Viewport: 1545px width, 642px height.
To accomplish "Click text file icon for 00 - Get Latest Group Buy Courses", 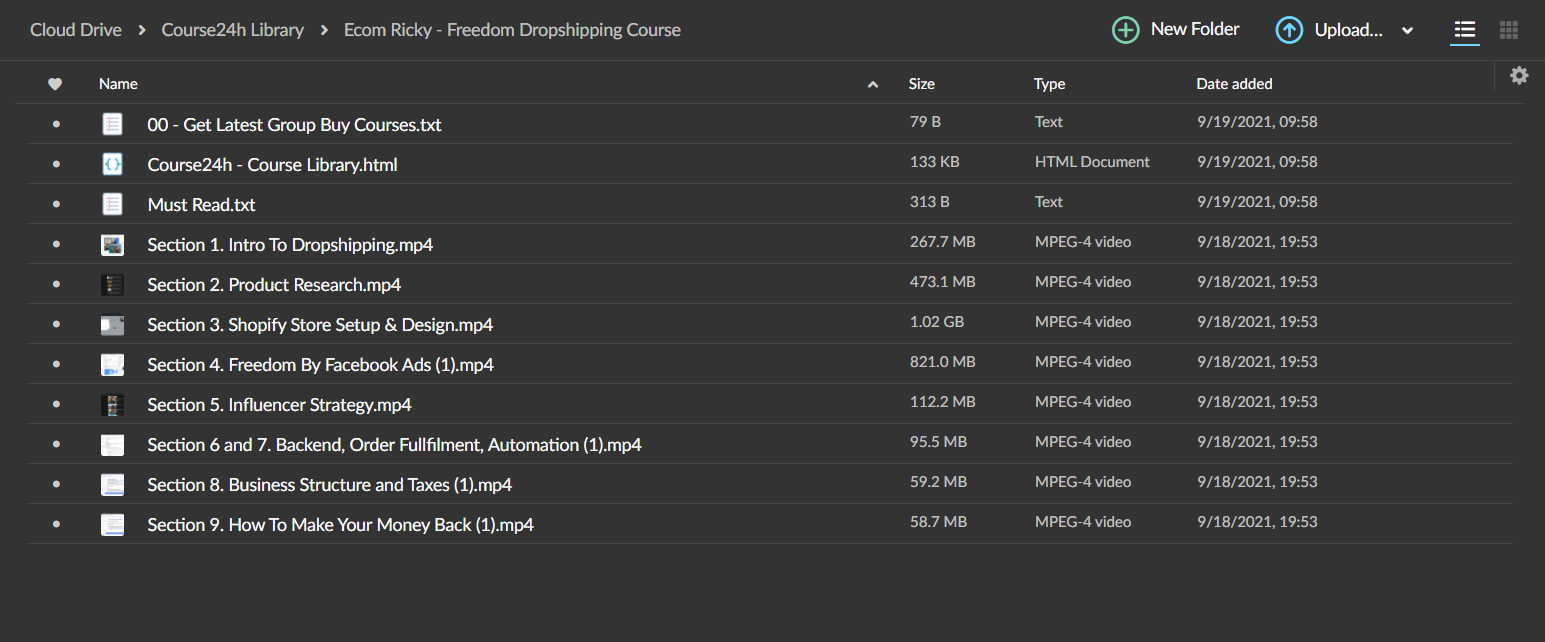I will pyautogui.click(x=112, y=124).
